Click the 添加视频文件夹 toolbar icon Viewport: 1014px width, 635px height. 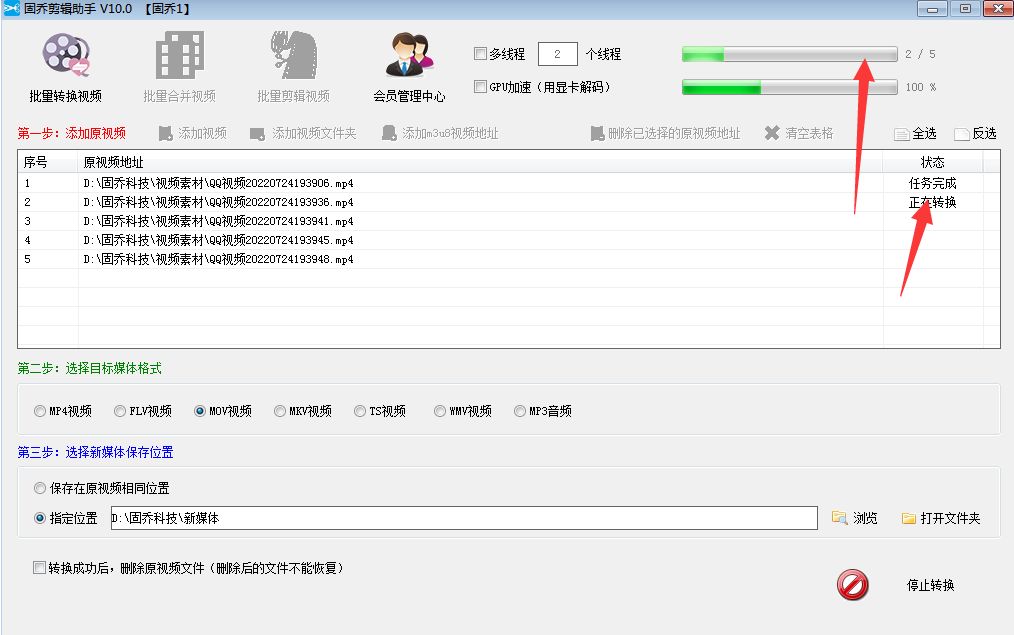tap(257, 134)
